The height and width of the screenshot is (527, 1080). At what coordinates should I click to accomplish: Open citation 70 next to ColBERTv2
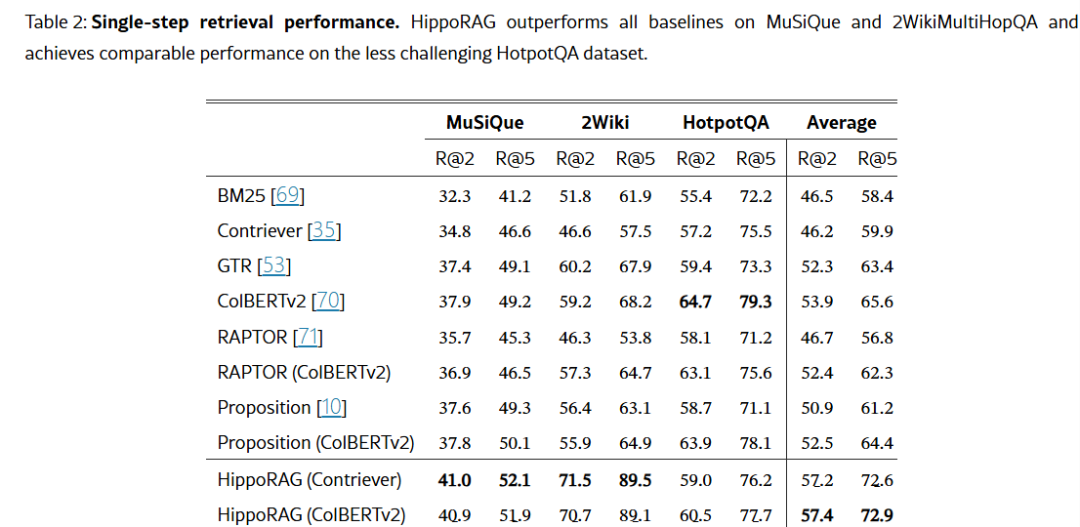point(329,301)
